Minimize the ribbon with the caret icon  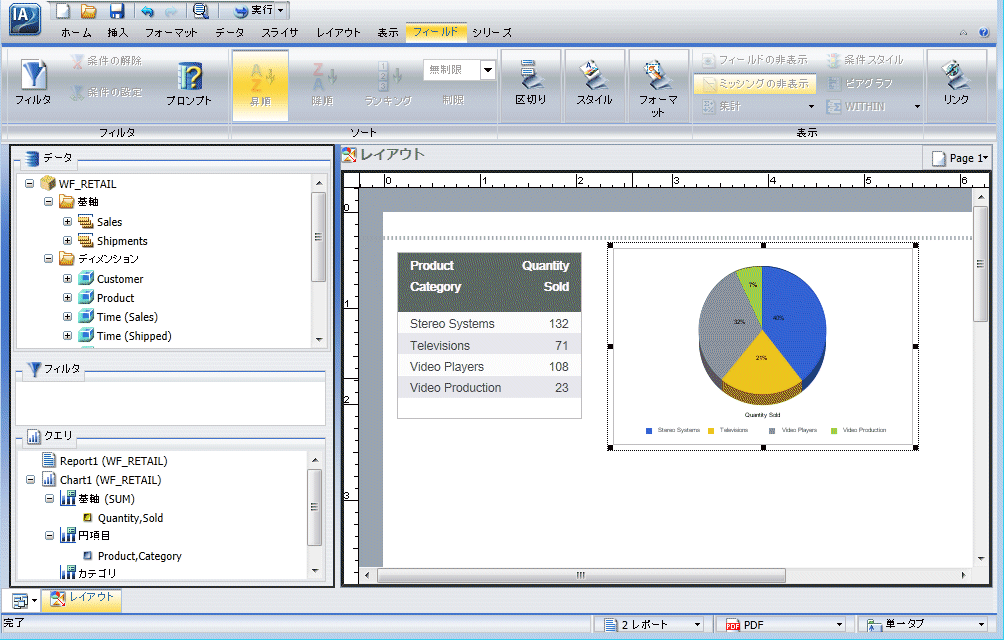click(963, 33)
